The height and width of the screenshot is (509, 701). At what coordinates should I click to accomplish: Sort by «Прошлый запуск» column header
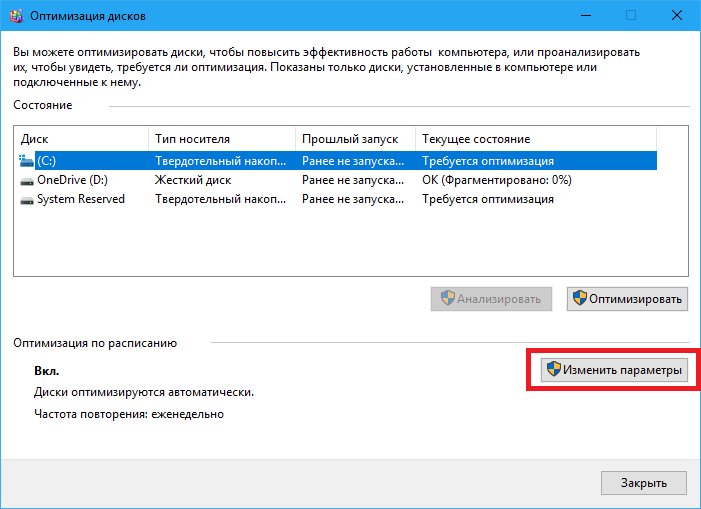point(355,139)
